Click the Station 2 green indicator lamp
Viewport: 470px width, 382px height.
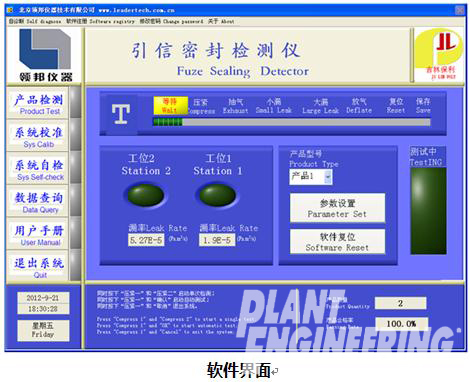click(x=146, y=195)
